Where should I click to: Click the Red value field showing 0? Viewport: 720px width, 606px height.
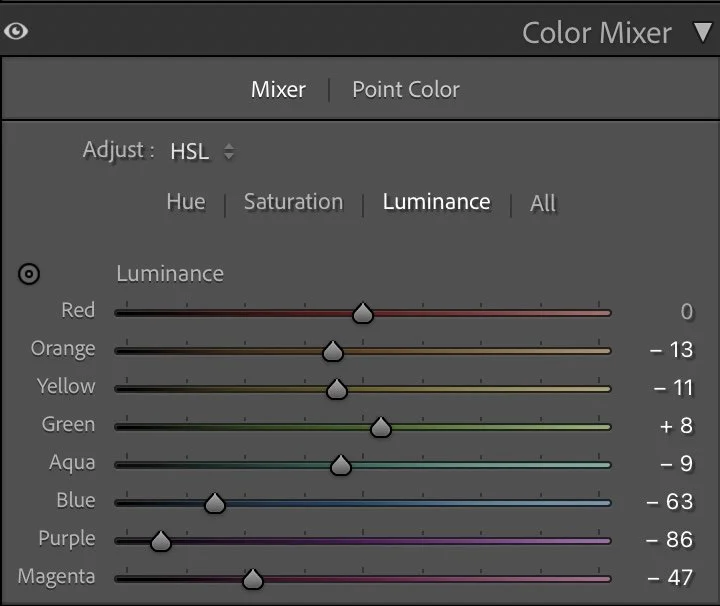(x=686, y=312)
